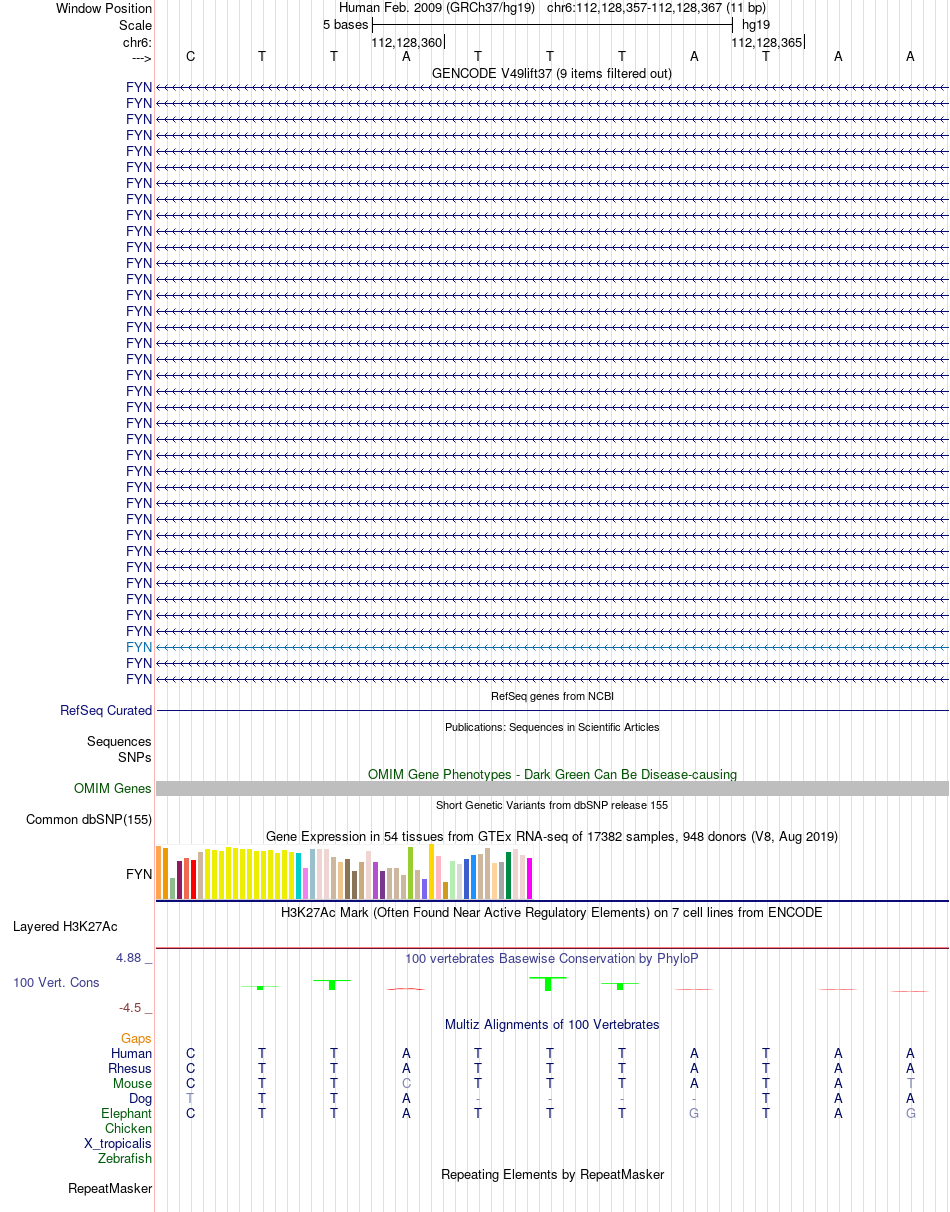
Task: Click the RepeatMasker track label
Action: [x=110, y=1189]
